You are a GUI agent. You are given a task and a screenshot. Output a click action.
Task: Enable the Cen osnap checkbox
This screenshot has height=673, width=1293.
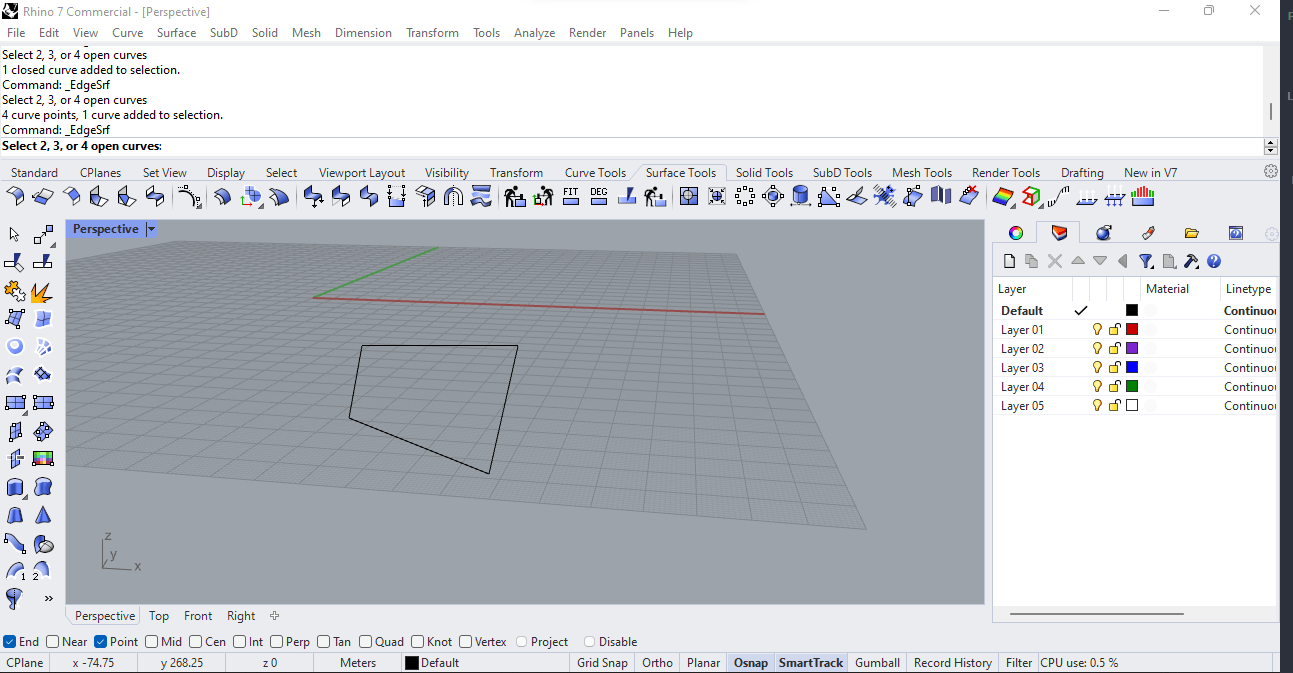[x=196, y=642]
